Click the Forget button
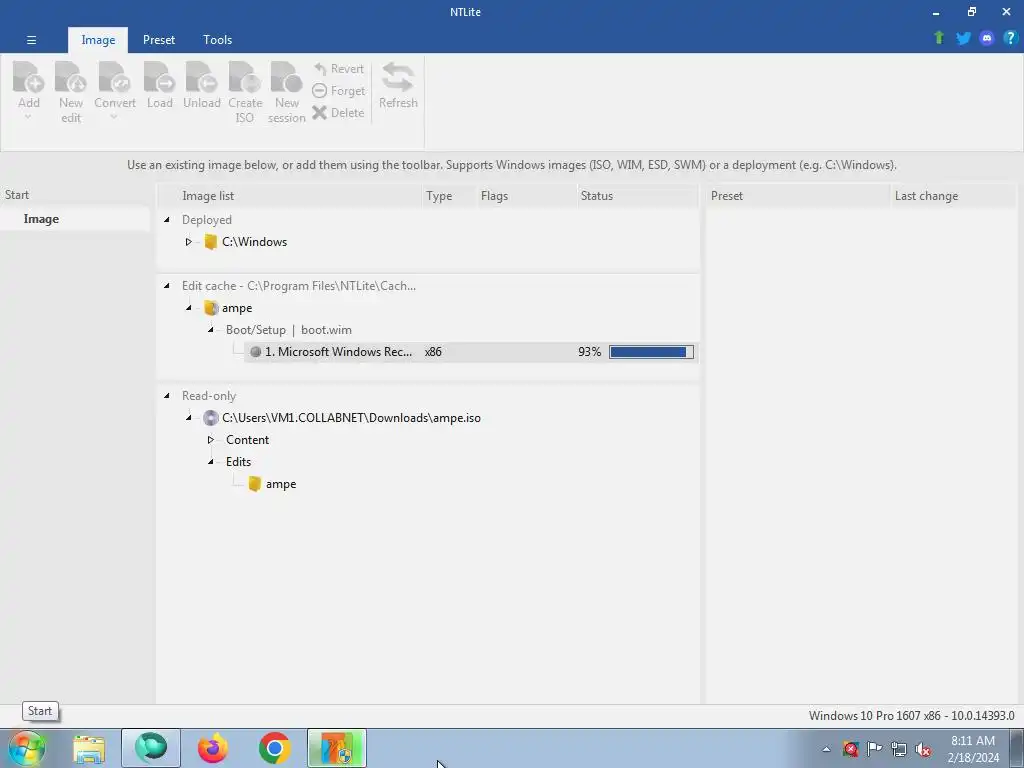The height and width of the screenshot is (768, 1024). point(339,91)
